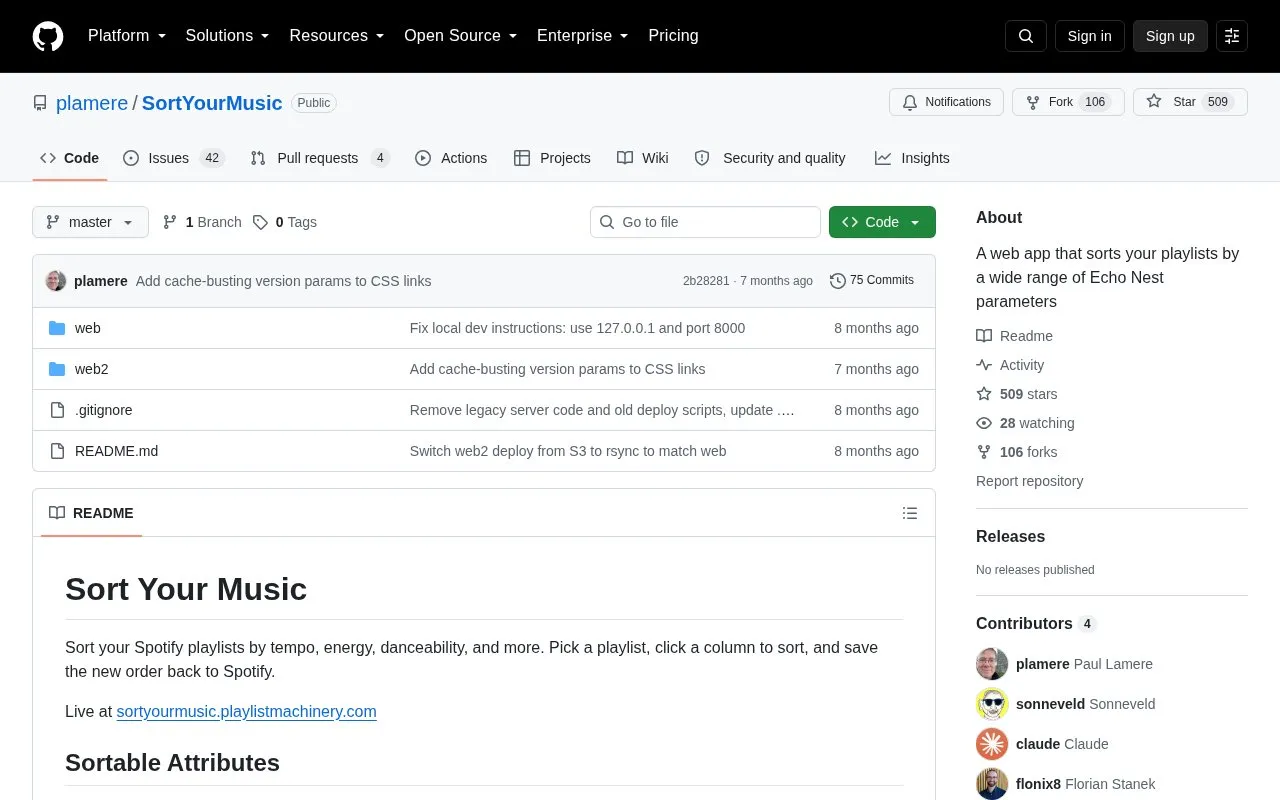Expand the Resources menu
This screenshot has width=1280, height=800.
pos(337,36)
